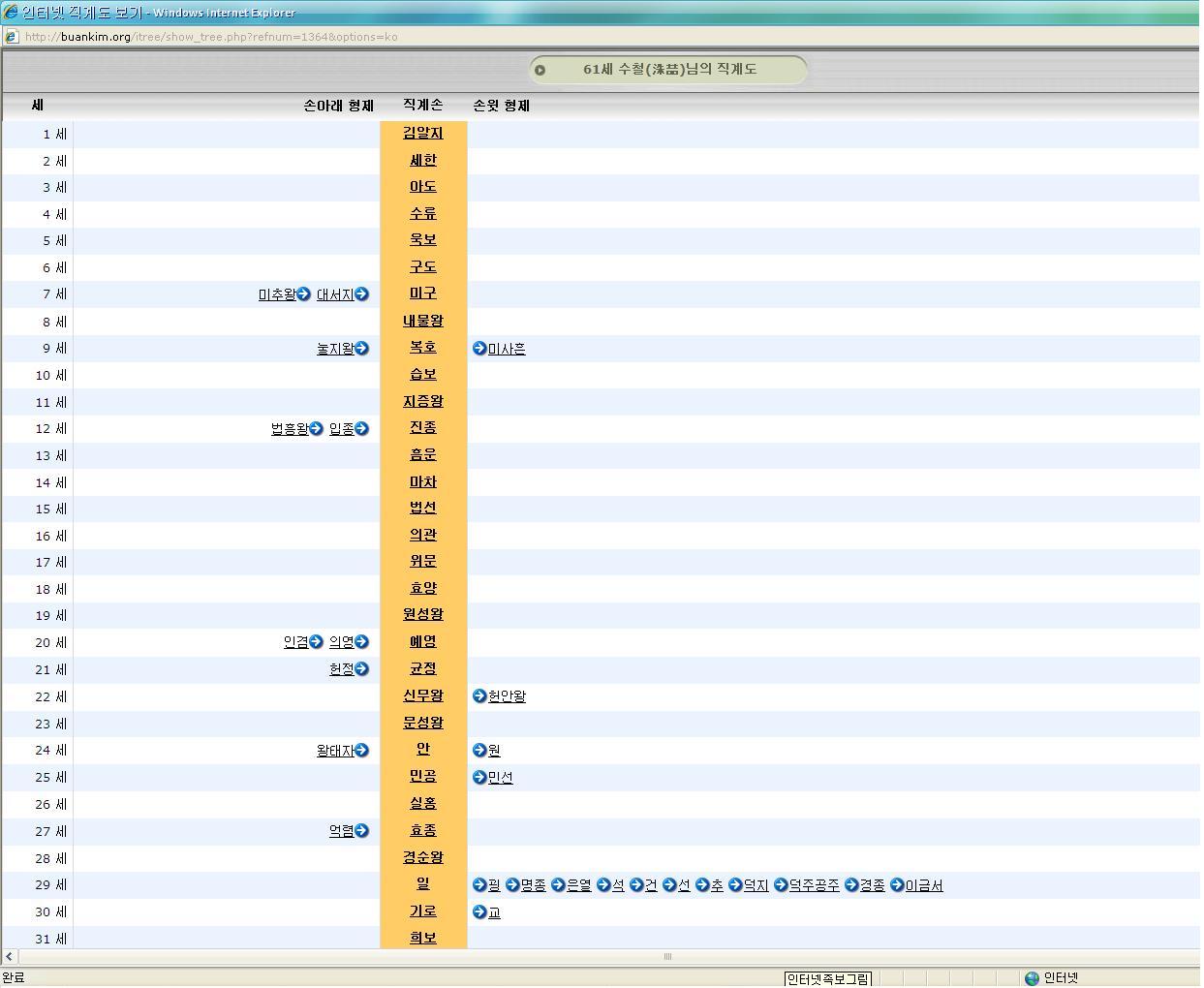
Task: Click the arrow icon before 명종
Action: pos(512,885)
